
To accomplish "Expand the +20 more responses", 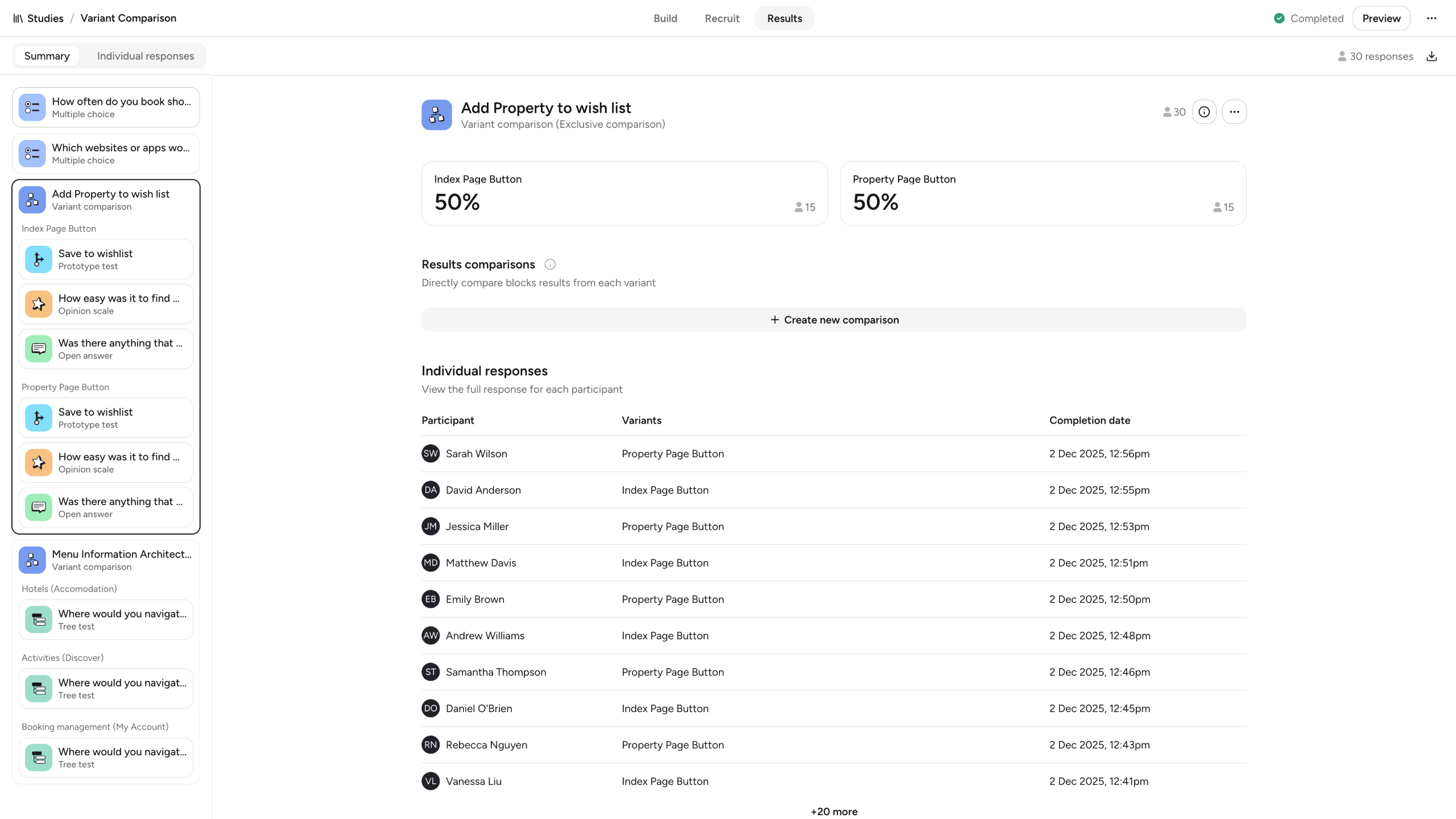I will pyautogui.click(x=834, y=812).
